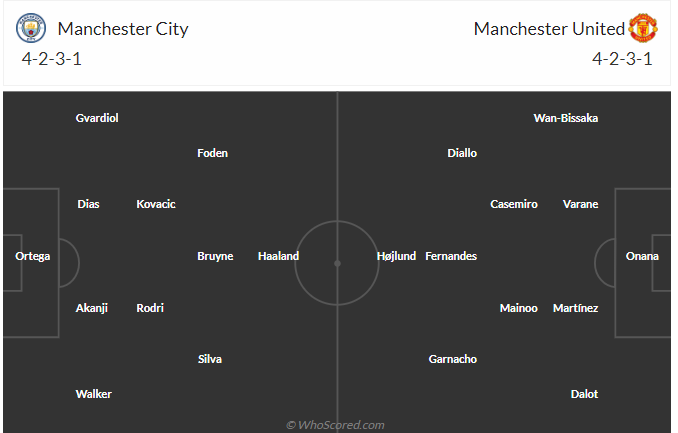Open the WhoScored.com watermark link

pyautogui.click(x=336, y=425)
